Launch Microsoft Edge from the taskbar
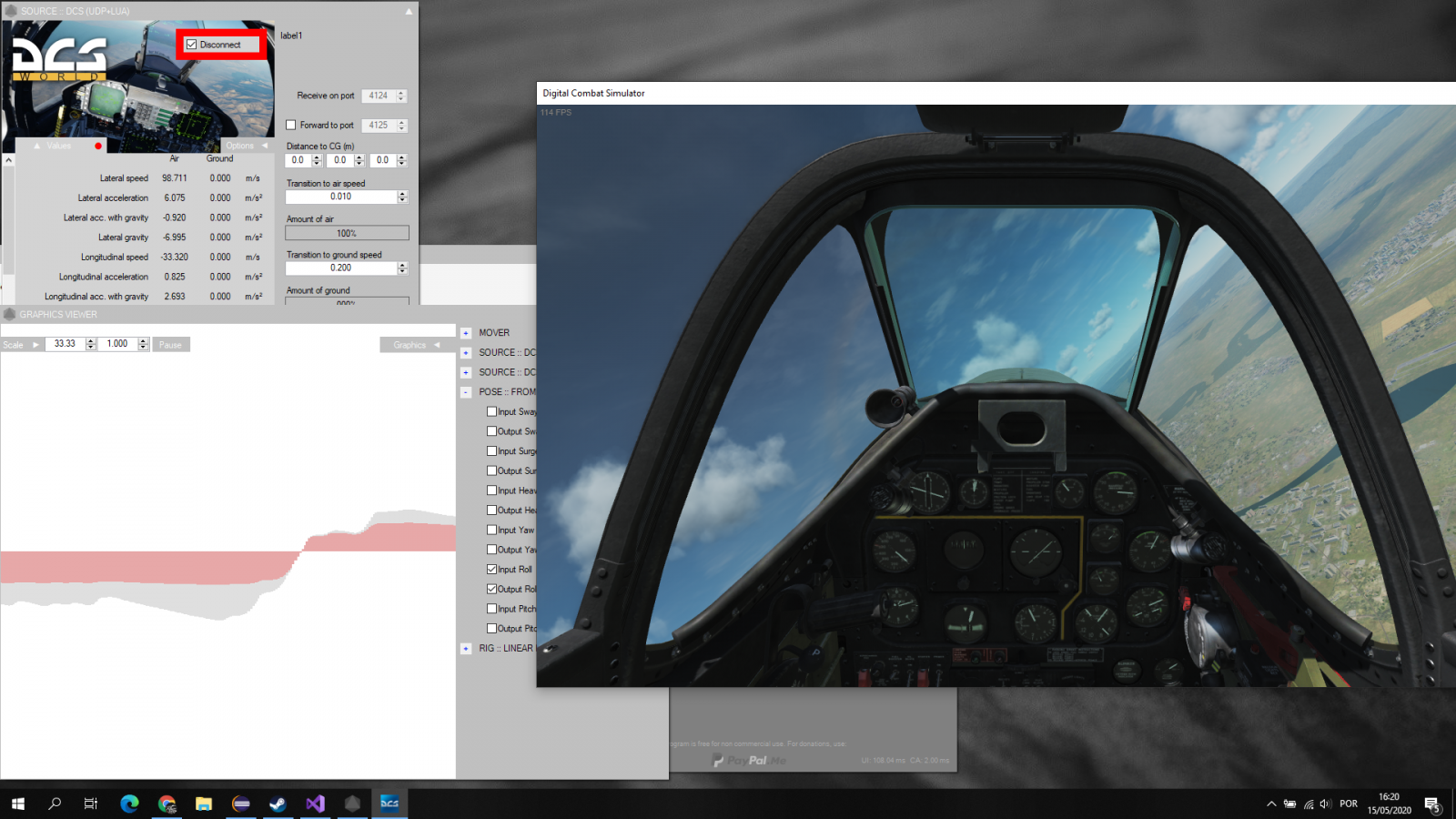The height and width of the screenshot is (819, 1456). click(129, 804)
